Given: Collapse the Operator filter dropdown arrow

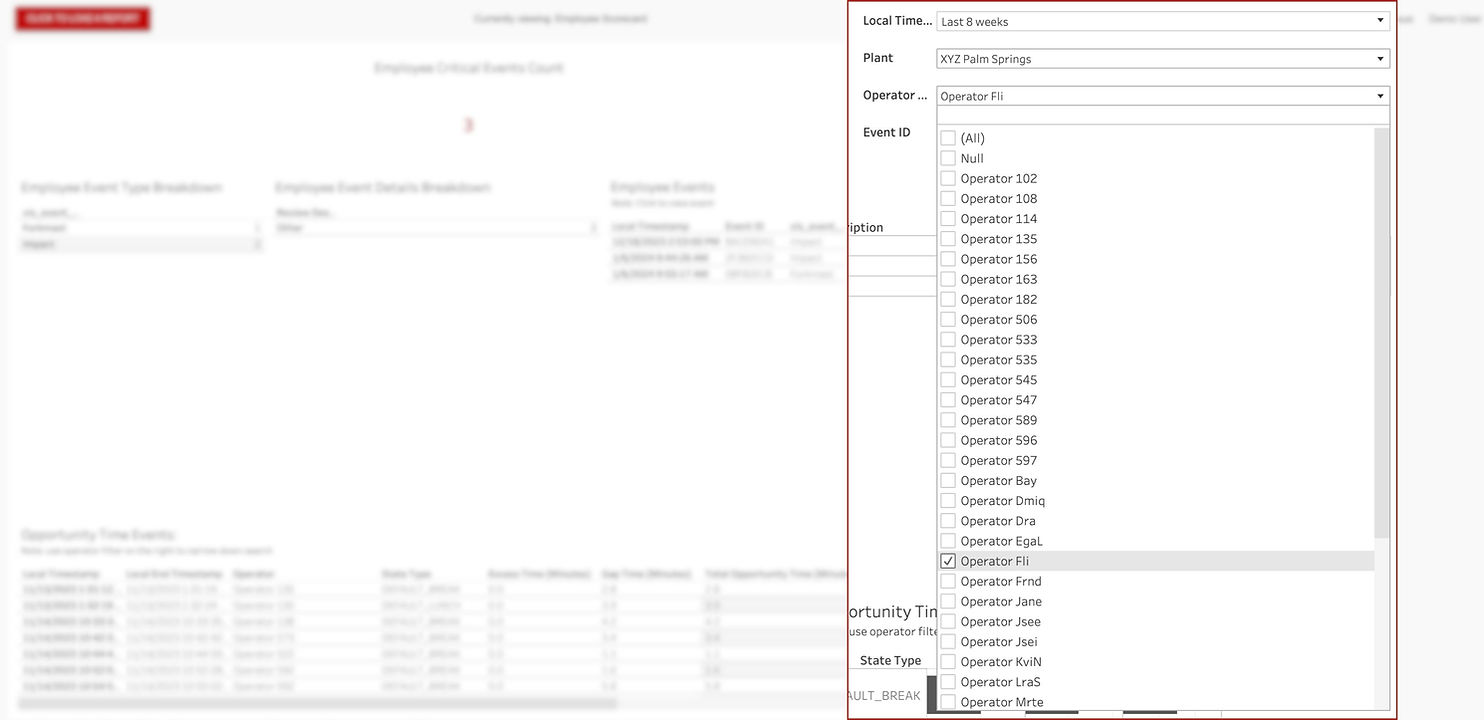Looking at the screenshot, I should click(x=1380, y=96).
